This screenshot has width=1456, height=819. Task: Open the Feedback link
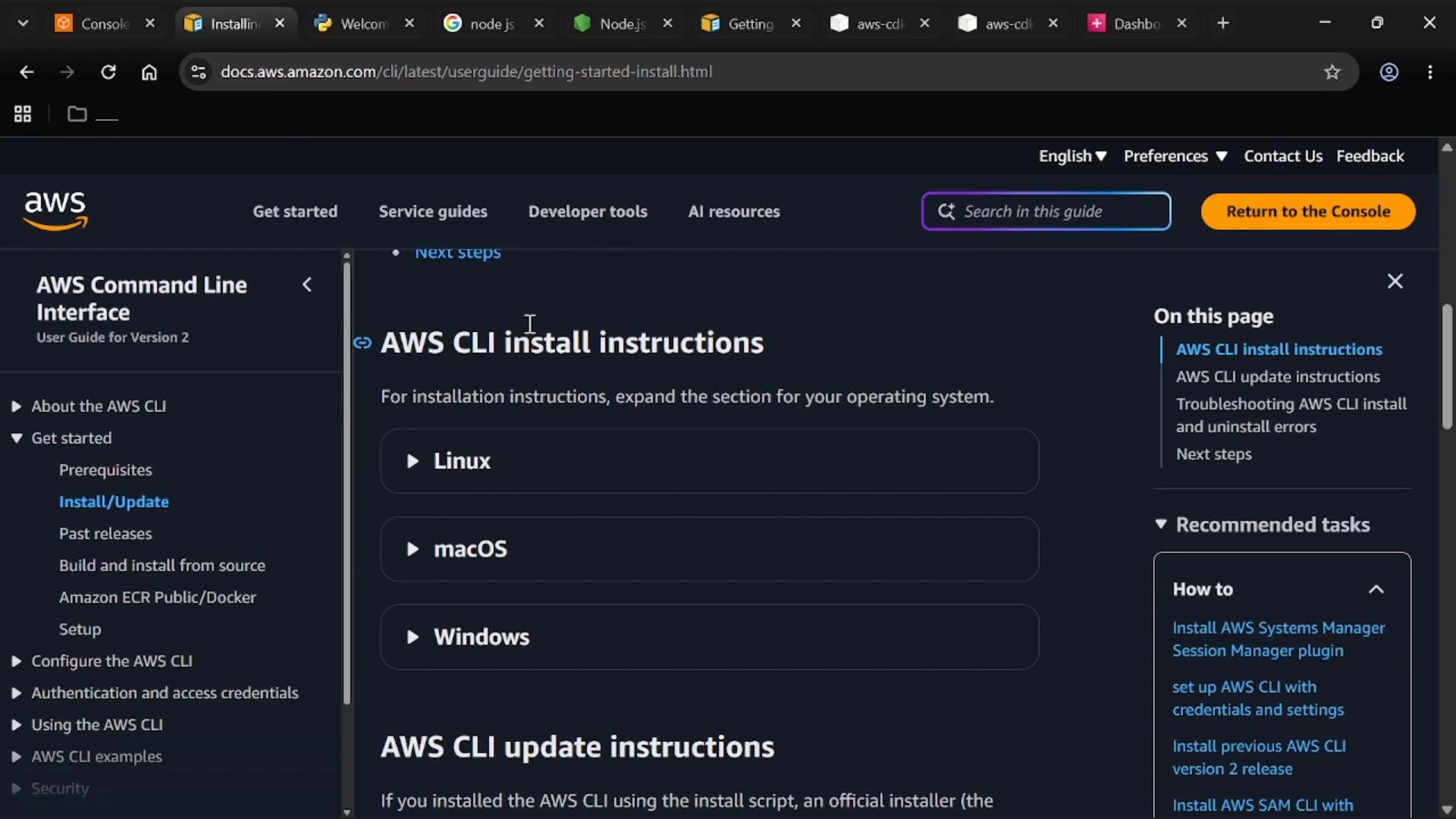(x=1370, y=156)
